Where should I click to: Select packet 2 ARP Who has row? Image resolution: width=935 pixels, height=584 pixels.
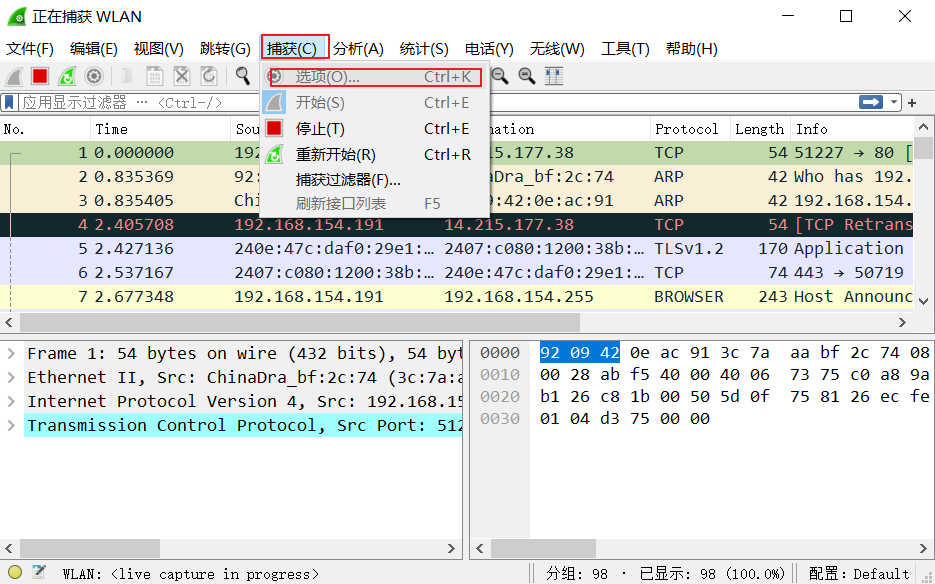(457, 177)
